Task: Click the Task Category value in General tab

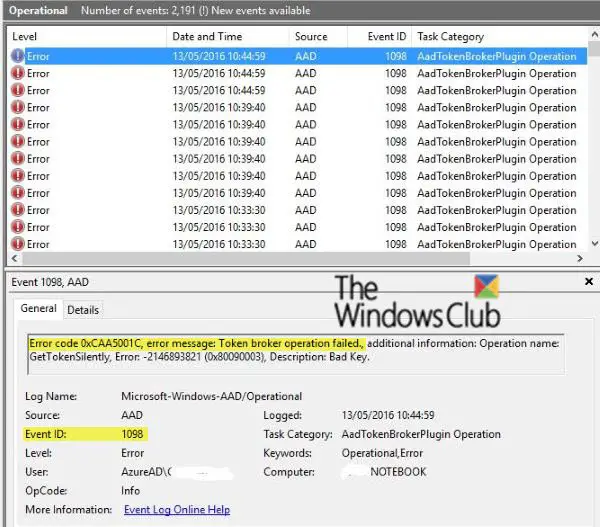Action: coord(421,434)
